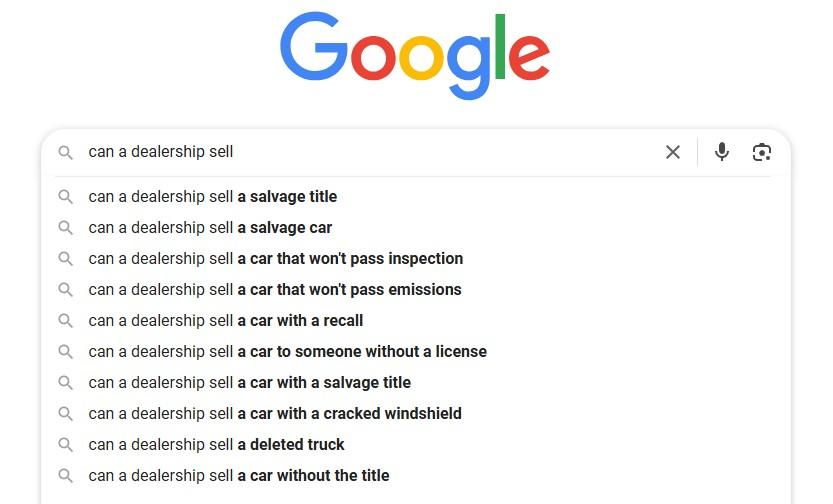Click magnifier icon beside 'a salvage title'
The width and height of the screenshot is (833, 504).
(65, 197)
